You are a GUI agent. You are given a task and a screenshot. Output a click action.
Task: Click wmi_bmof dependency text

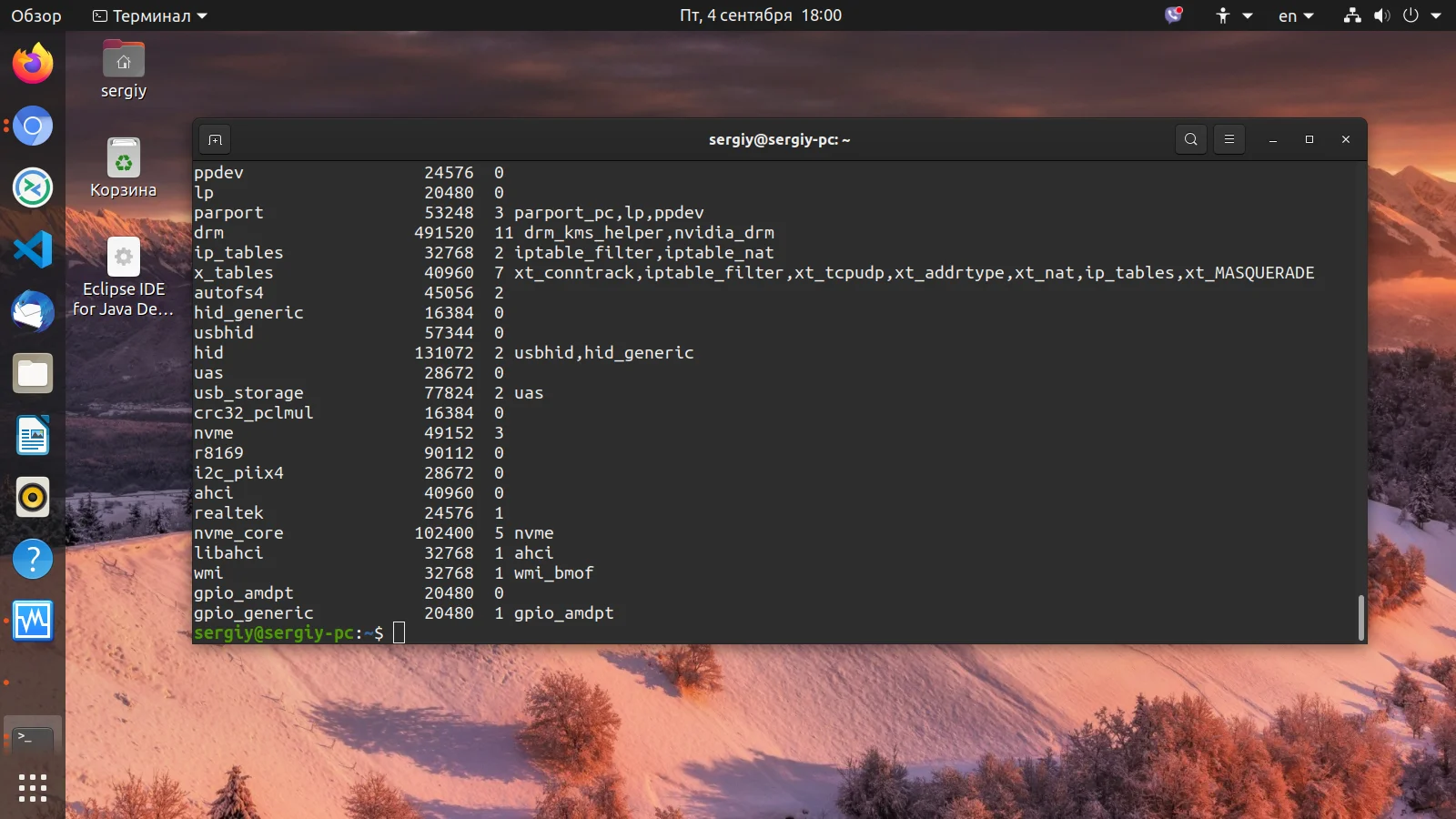pos(554,573)
